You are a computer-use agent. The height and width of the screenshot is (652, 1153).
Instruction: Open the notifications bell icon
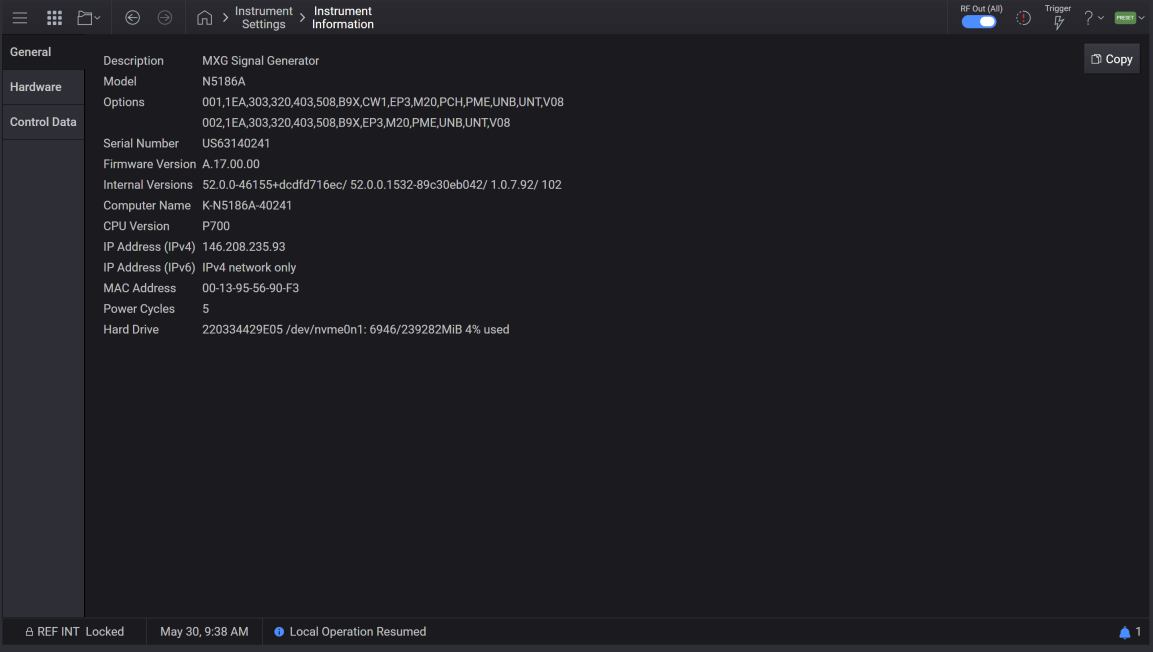1125,632
